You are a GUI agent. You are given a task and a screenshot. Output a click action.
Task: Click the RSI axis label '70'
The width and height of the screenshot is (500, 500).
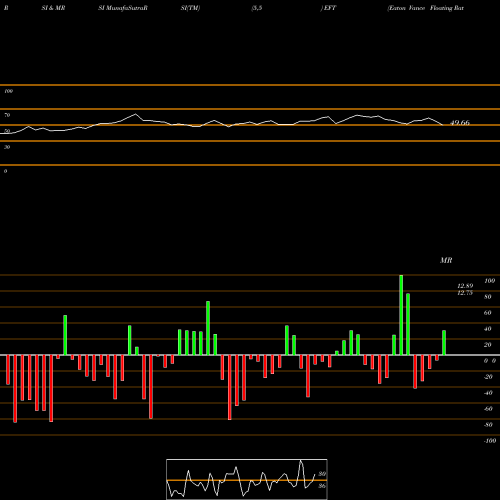(7, 115)
